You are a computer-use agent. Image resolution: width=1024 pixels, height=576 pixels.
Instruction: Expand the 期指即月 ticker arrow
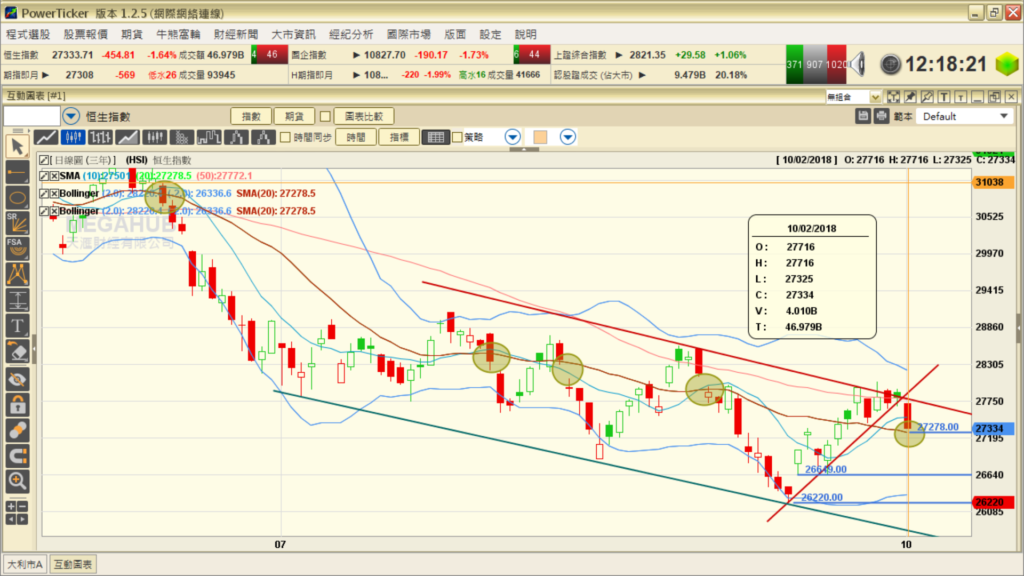pos(45,75)
